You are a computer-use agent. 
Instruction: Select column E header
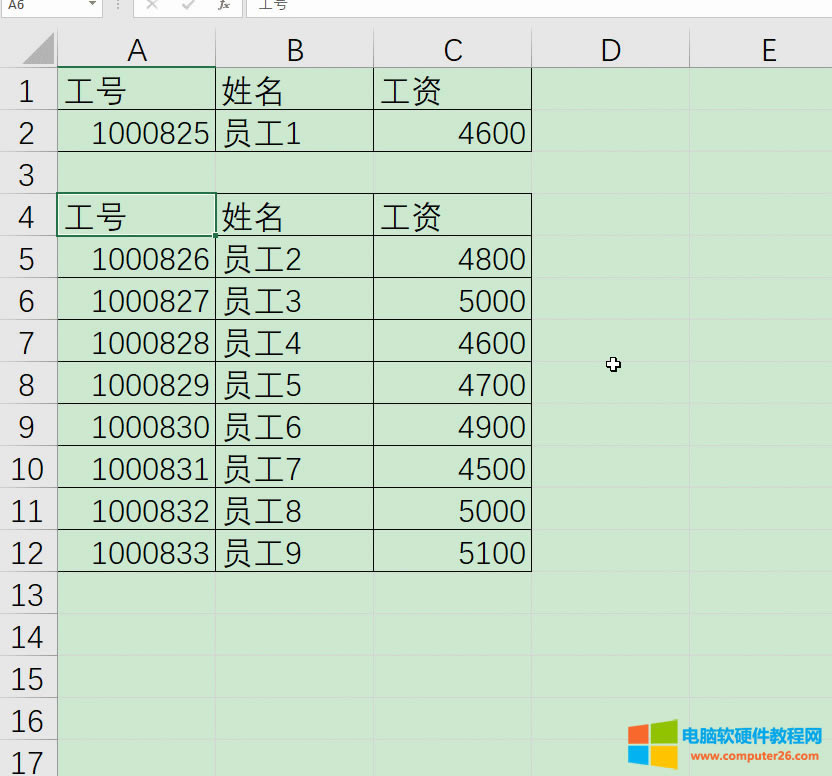(768, 50)
